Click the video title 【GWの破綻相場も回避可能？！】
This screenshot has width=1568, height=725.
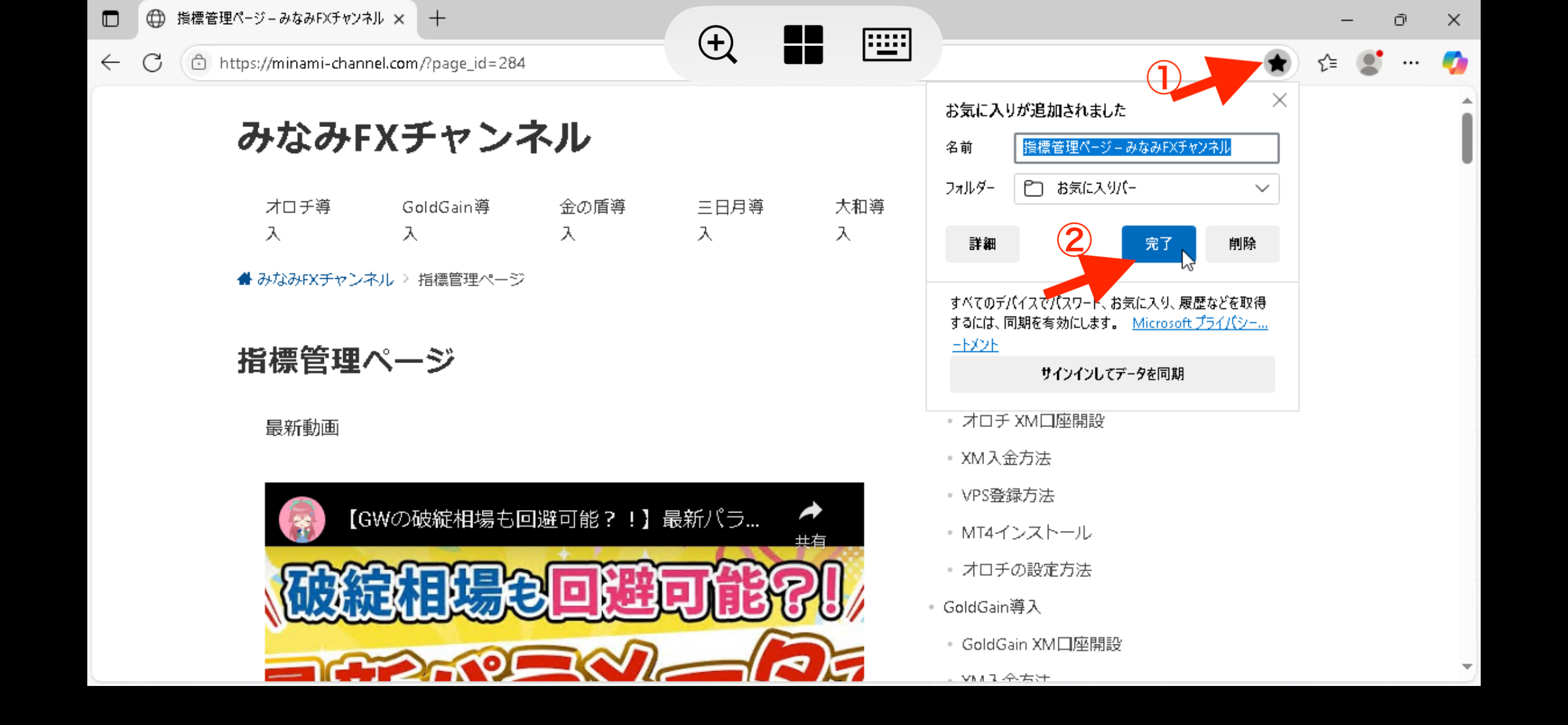552,519
